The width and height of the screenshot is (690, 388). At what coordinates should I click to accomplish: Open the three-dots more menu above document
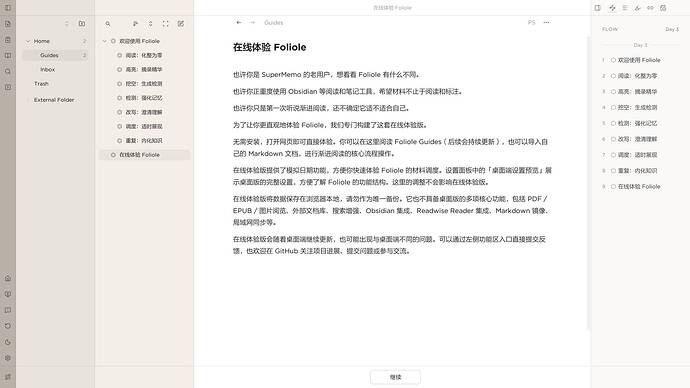click(547, 22)
